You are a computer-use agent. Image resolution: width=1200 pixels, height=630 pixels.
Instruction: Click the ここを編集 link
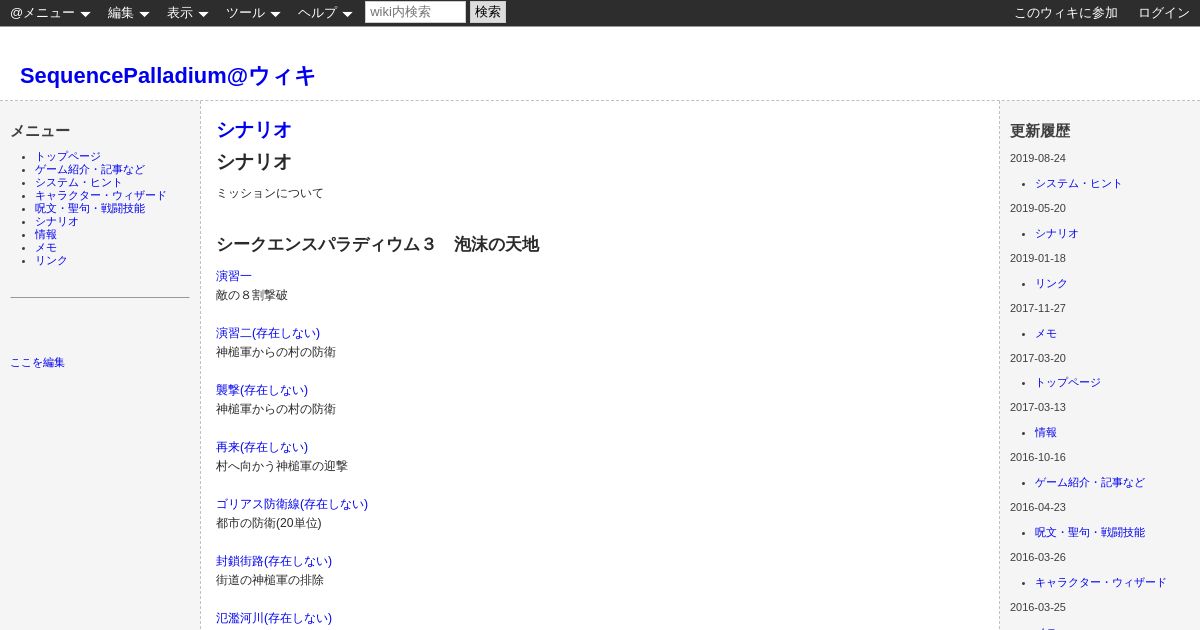[37, 363]
